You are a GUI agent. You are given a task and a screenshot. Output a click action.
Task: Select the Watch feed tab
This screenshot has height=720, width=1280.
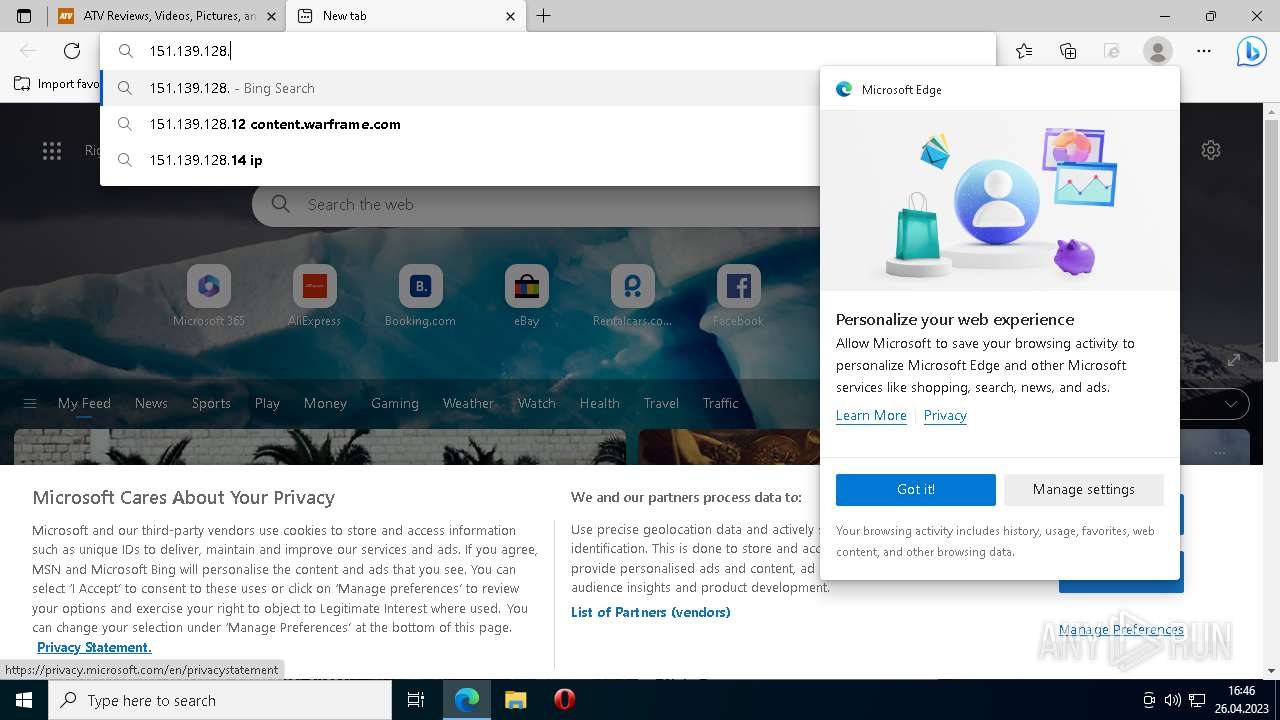(537, 403)
